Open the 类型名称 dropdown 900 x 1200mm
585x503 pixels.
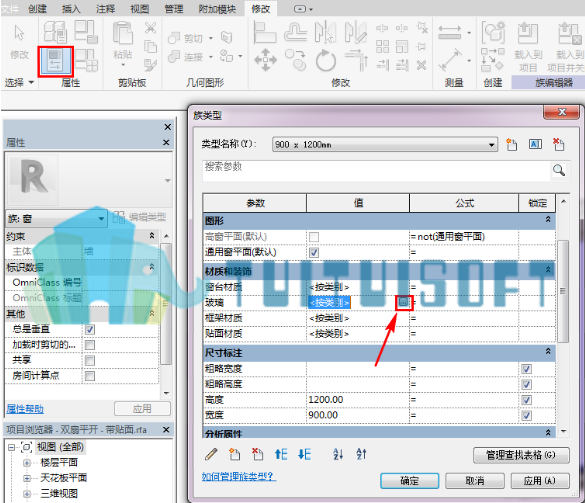(x=385, y=144)
